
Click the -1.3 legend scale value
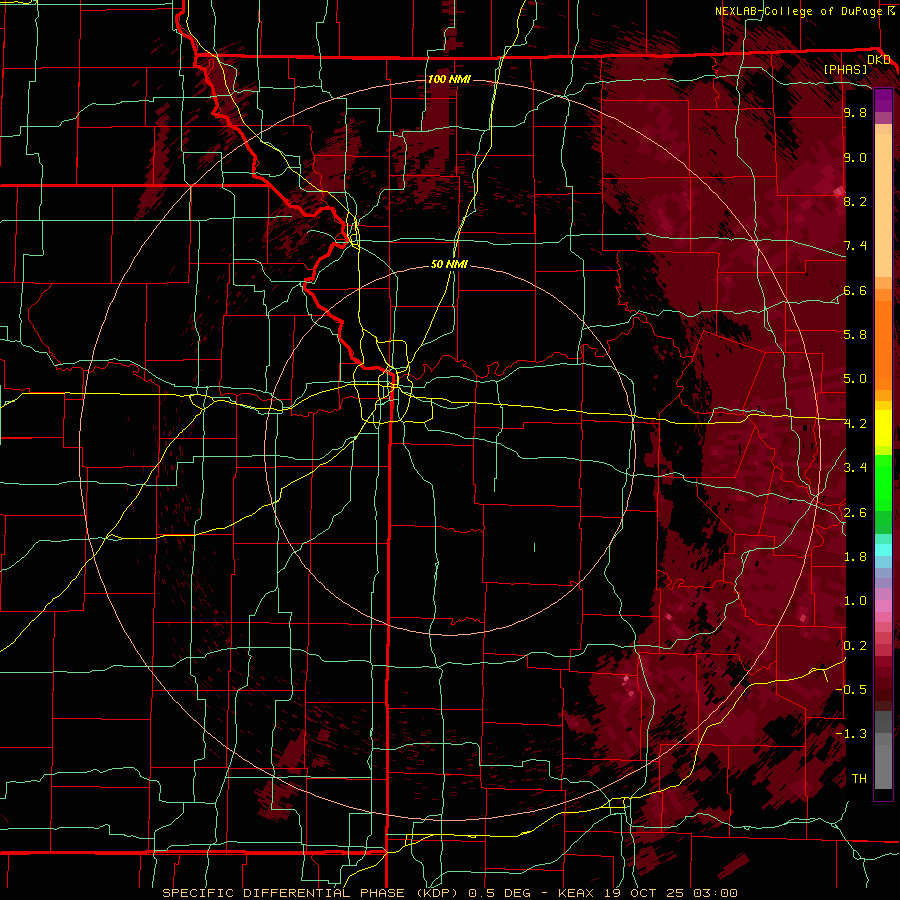pos(851,734)
